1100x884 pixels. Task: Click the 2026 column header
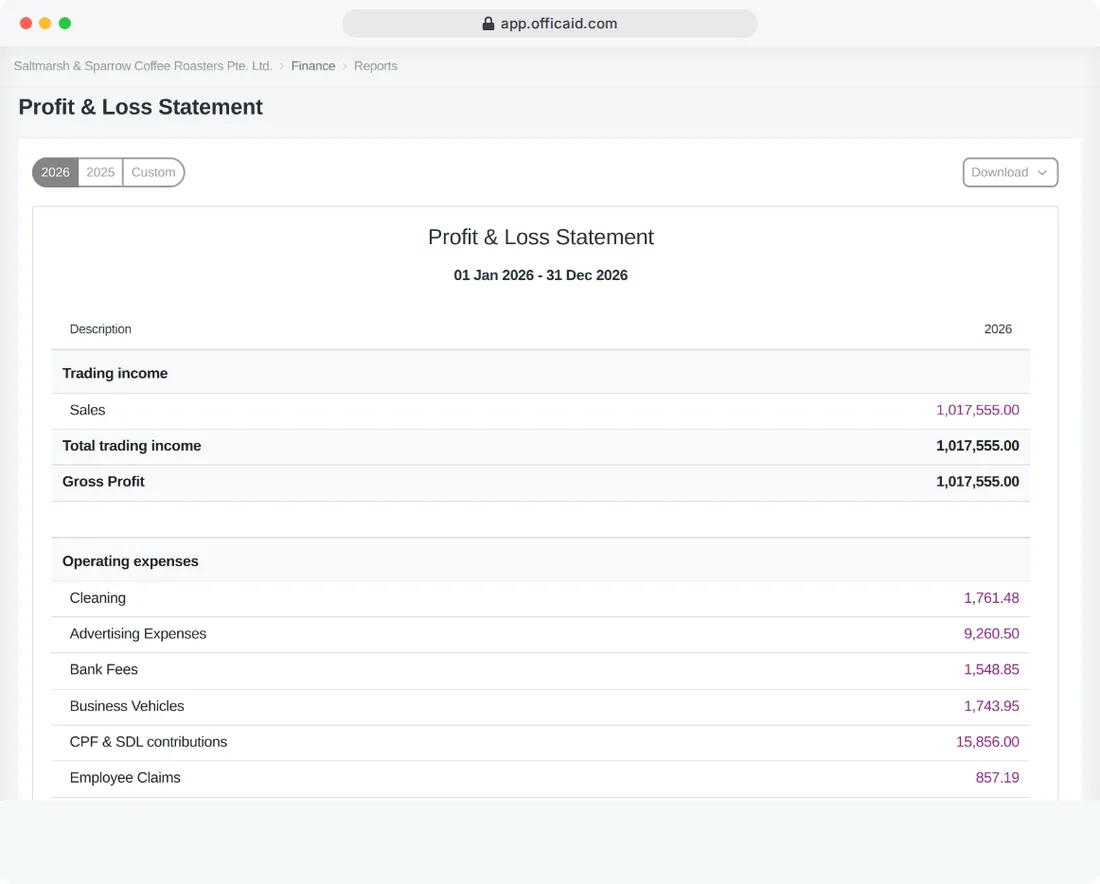(998, 330)
